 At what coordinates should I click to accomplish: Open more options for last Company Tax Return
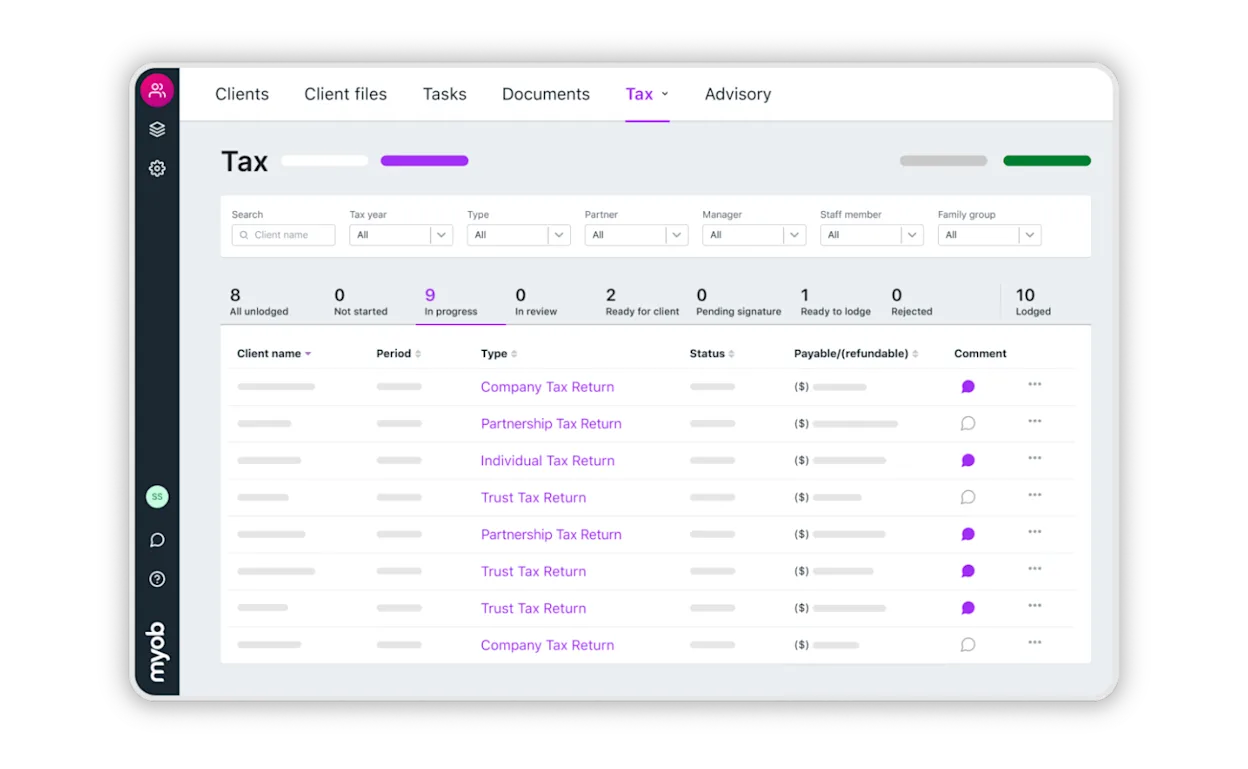[x=1035, y=642]
